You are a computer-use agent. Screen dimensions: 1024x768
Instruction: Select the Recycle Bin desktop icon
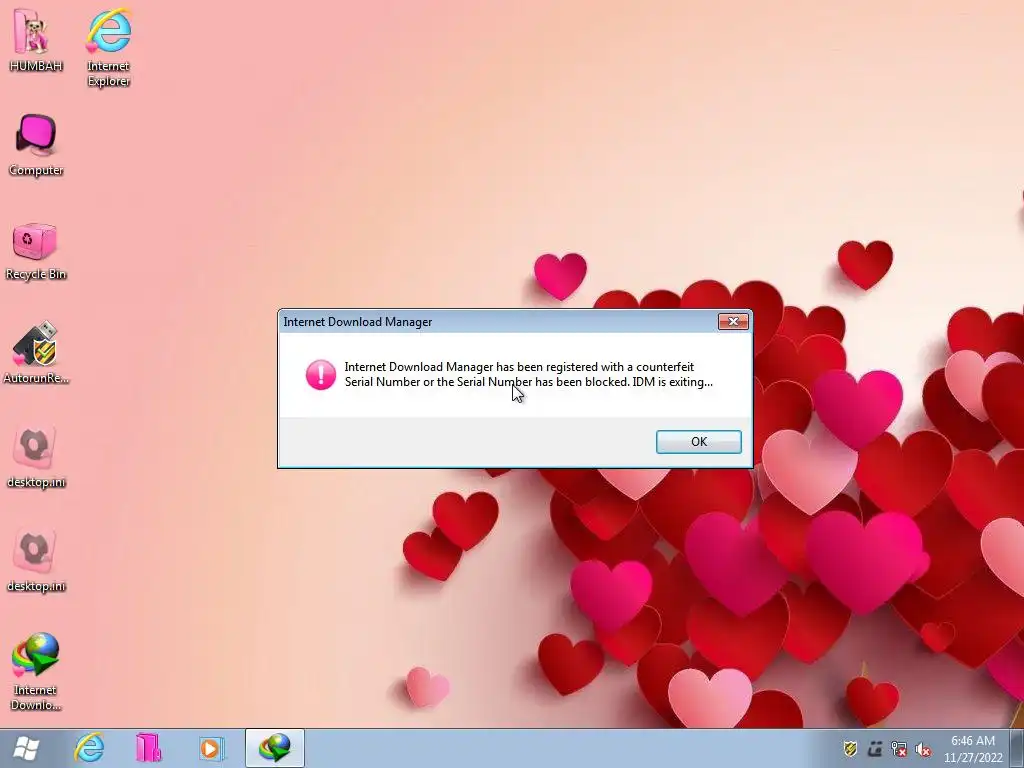(36, 252)
